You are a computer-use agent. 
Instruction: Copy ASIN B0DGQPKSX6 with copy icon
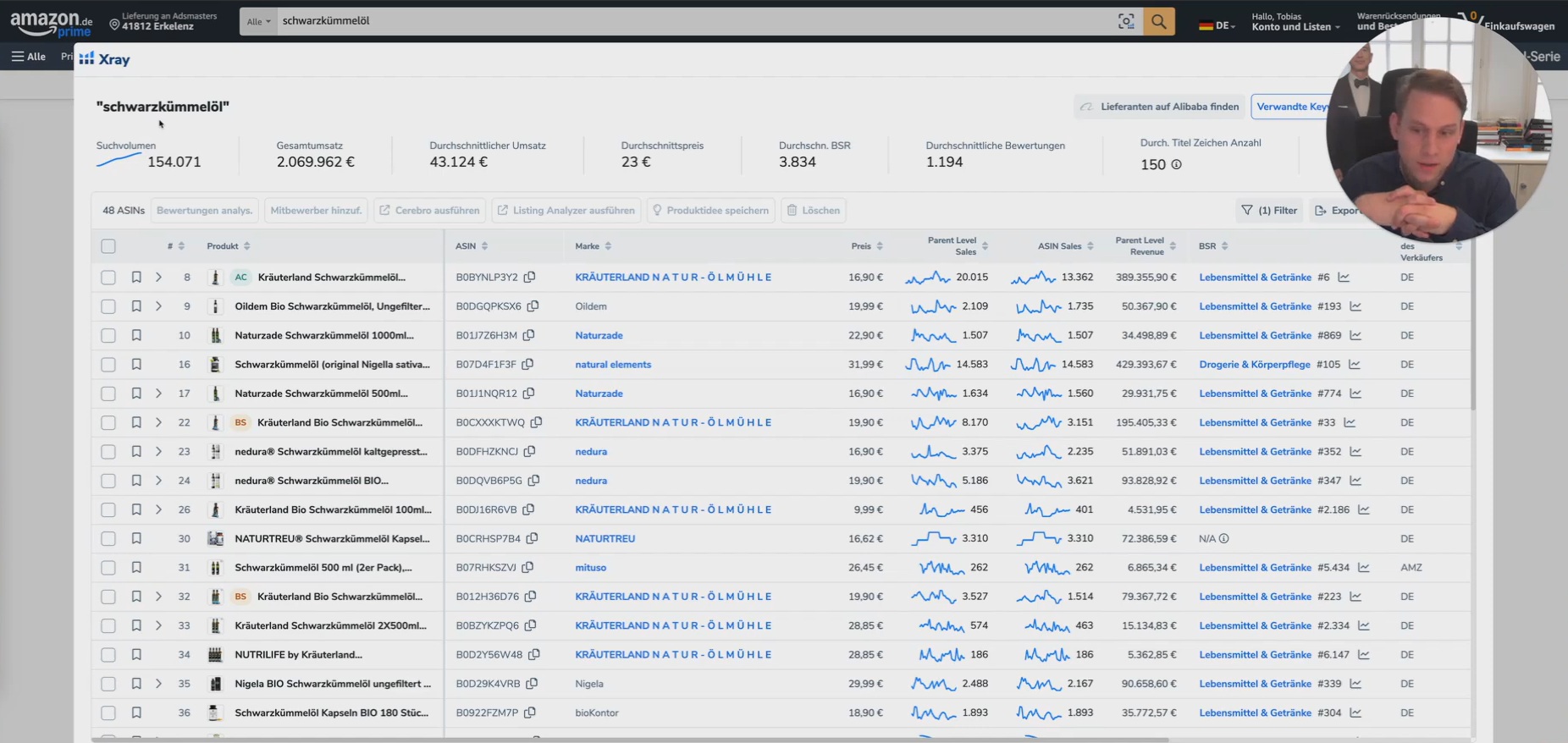(x=533, y=306)
